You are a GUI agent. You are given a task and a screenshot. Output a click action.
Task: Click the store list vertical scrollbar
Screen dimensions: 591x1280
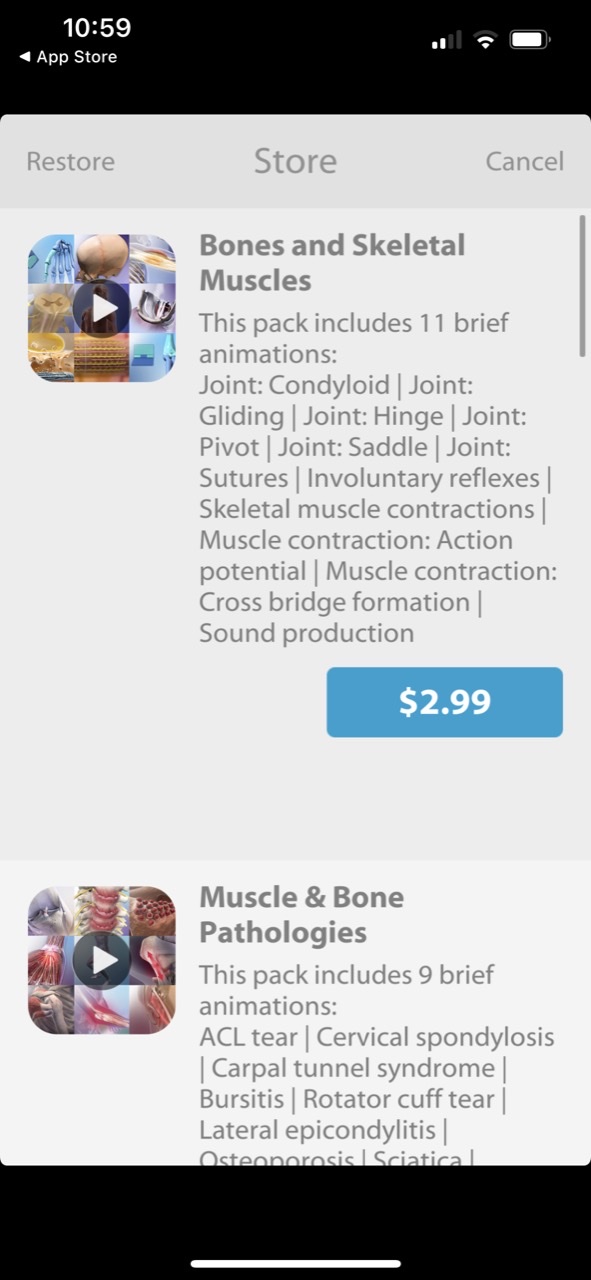tap(582, 285)
